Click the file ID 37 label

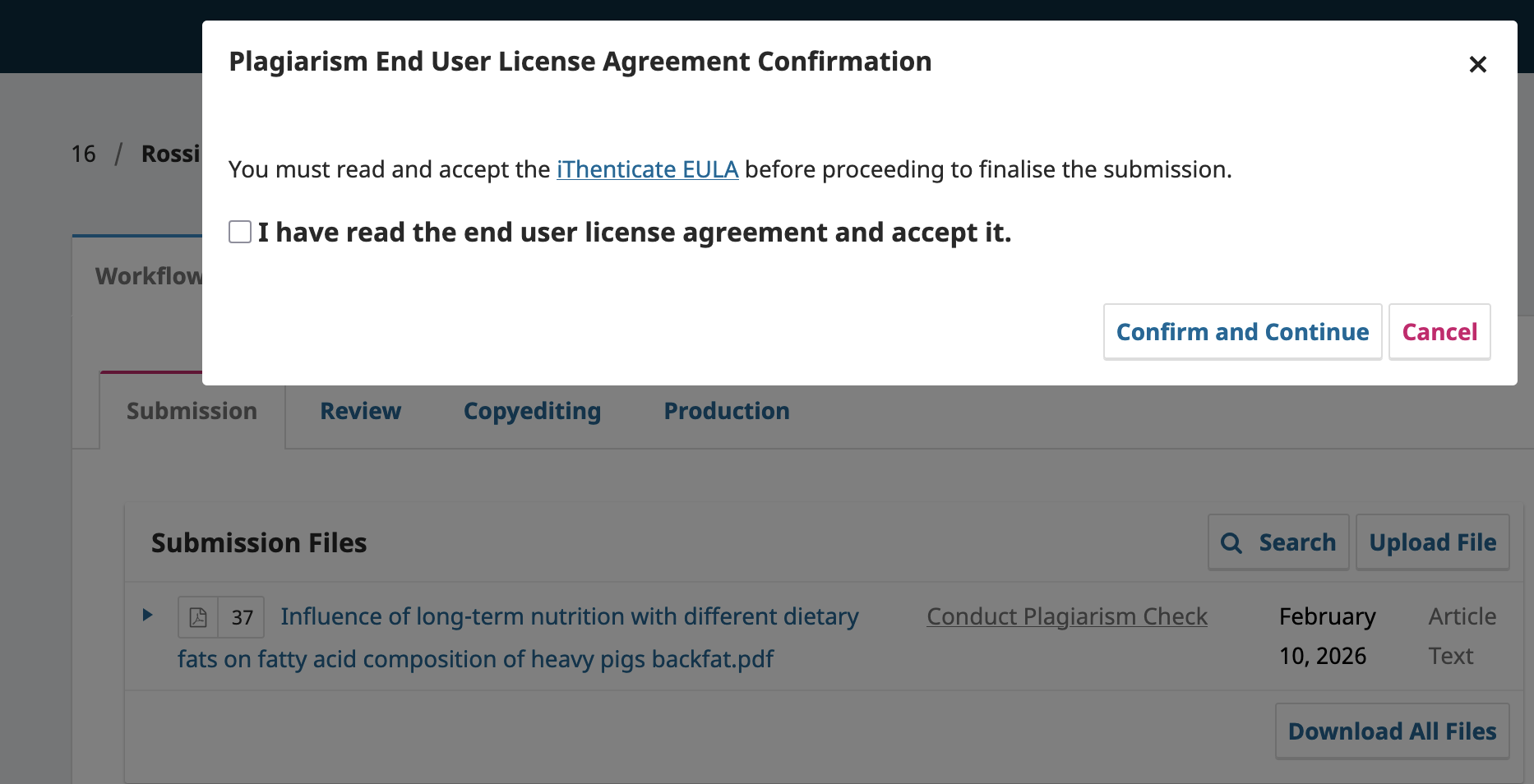click(x=242, y=617)
